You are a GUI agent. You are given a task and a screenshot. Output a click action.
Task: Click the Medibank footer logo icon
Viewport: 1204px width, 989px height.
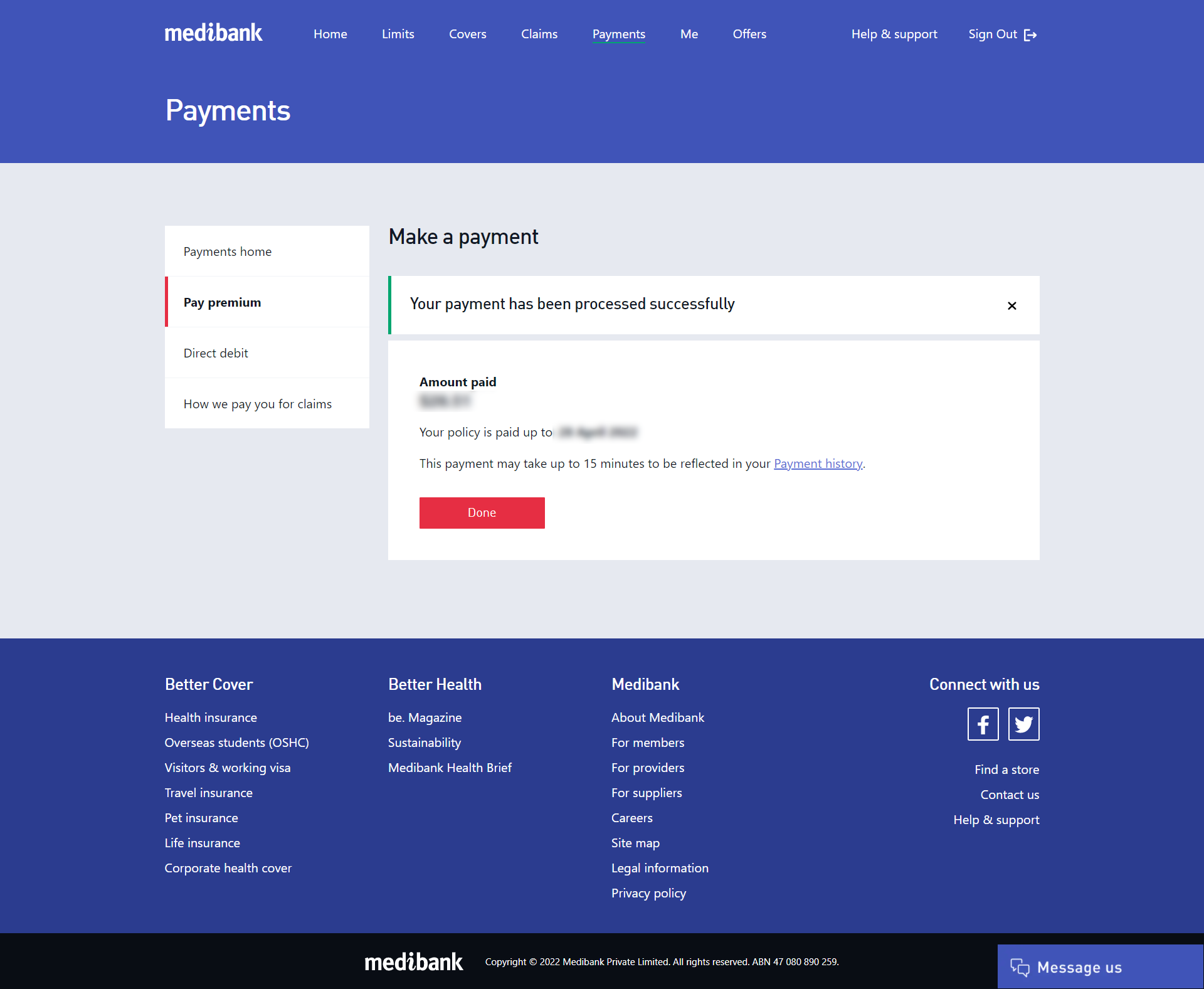[416, 963]
